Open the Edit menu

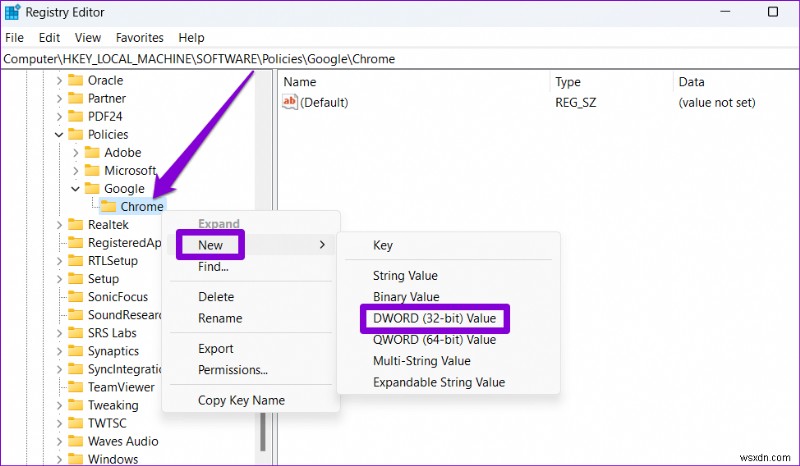click(x=49, y=38)
